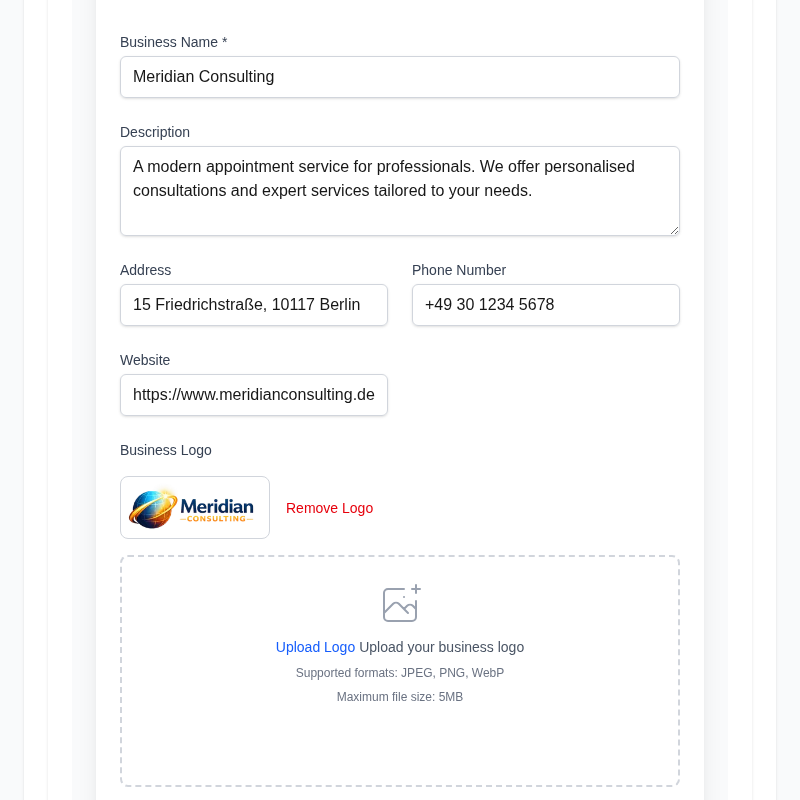This screenshot has width=800, height=800.
Task: Click the Description field label
Action: [155, 131]
